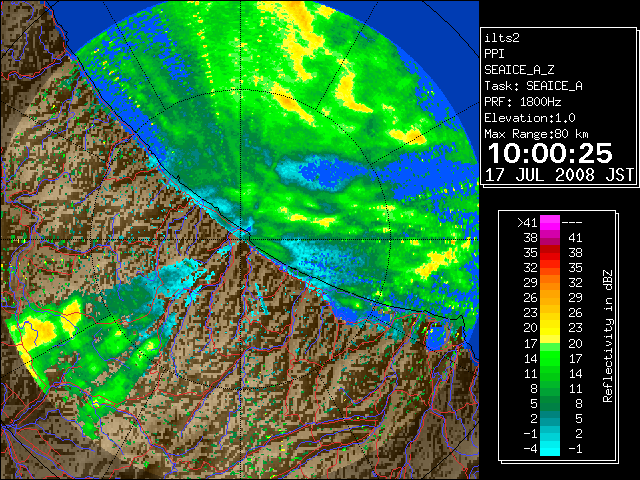Click the orange swatch of reflectivity legend
640x480 pixels.
click(550, 290)
